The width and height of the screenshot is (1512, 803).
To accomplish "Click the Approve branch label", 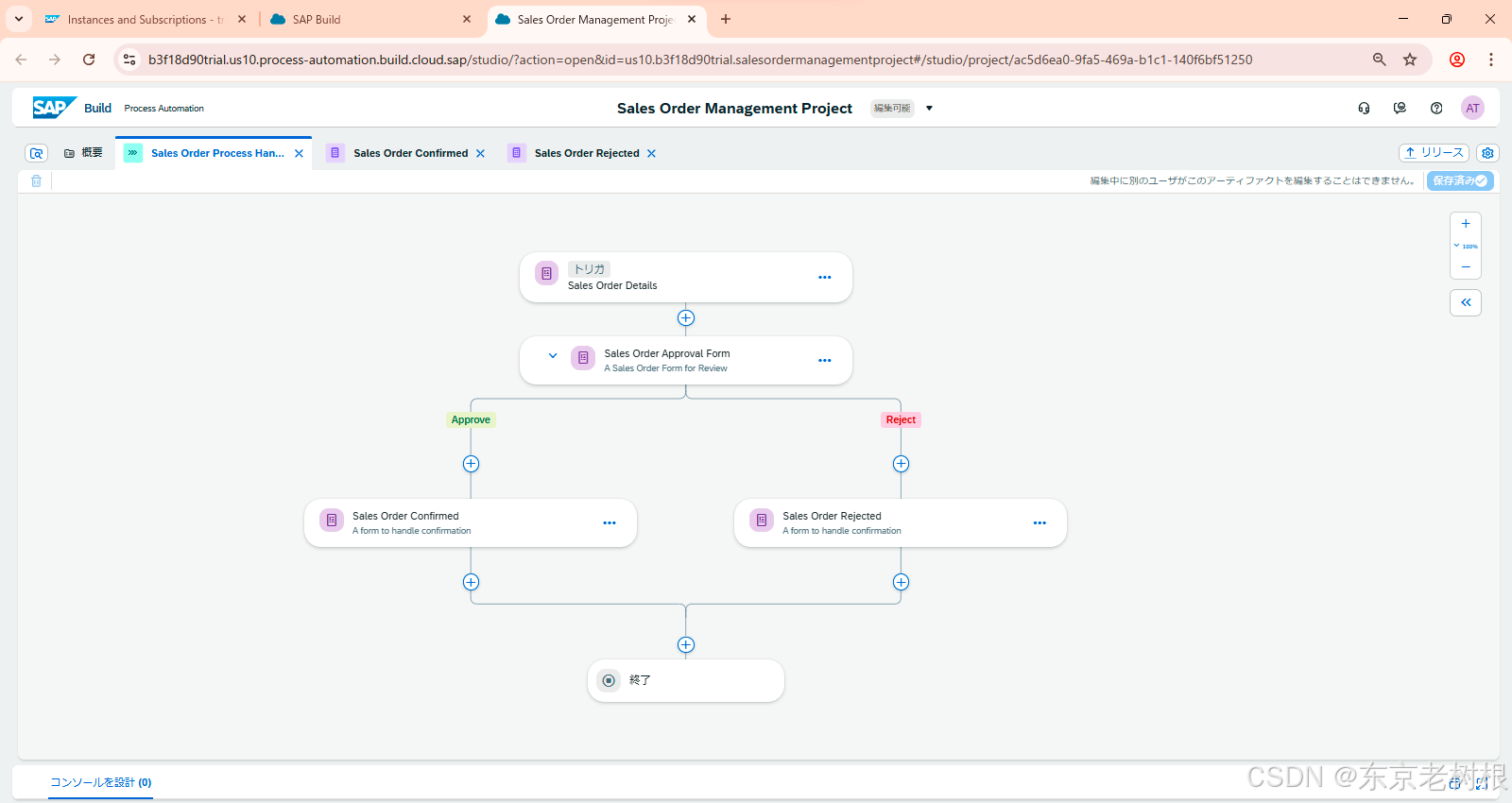I will [x=471, y=419].
